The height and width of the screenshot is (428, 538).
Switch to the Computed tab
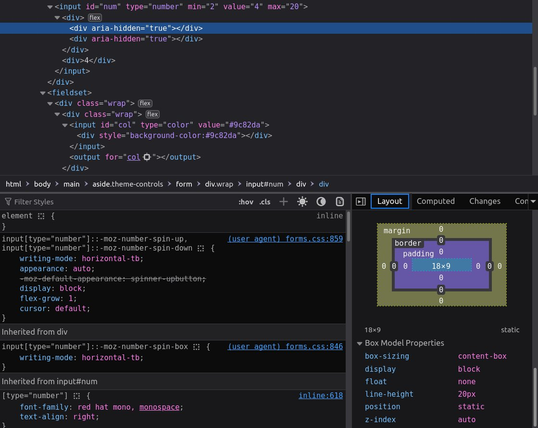point(435,201)
